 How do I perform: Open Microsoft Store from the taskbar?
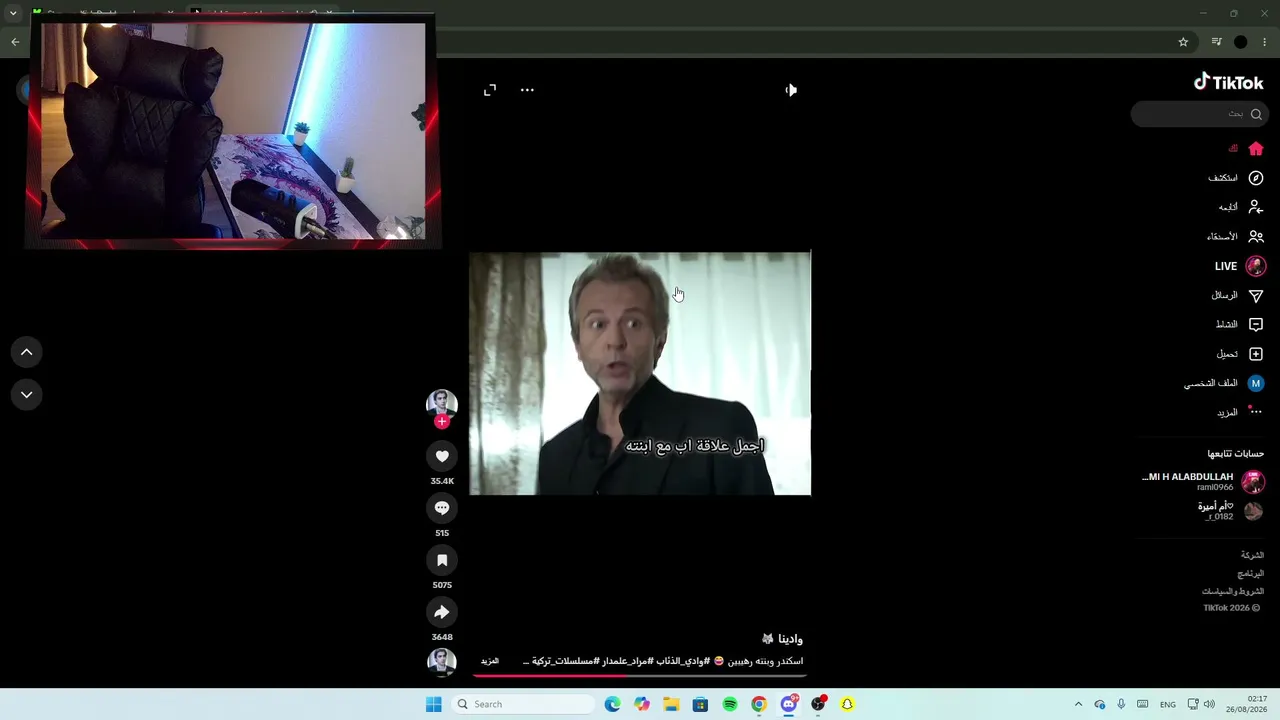coord(701,704)
